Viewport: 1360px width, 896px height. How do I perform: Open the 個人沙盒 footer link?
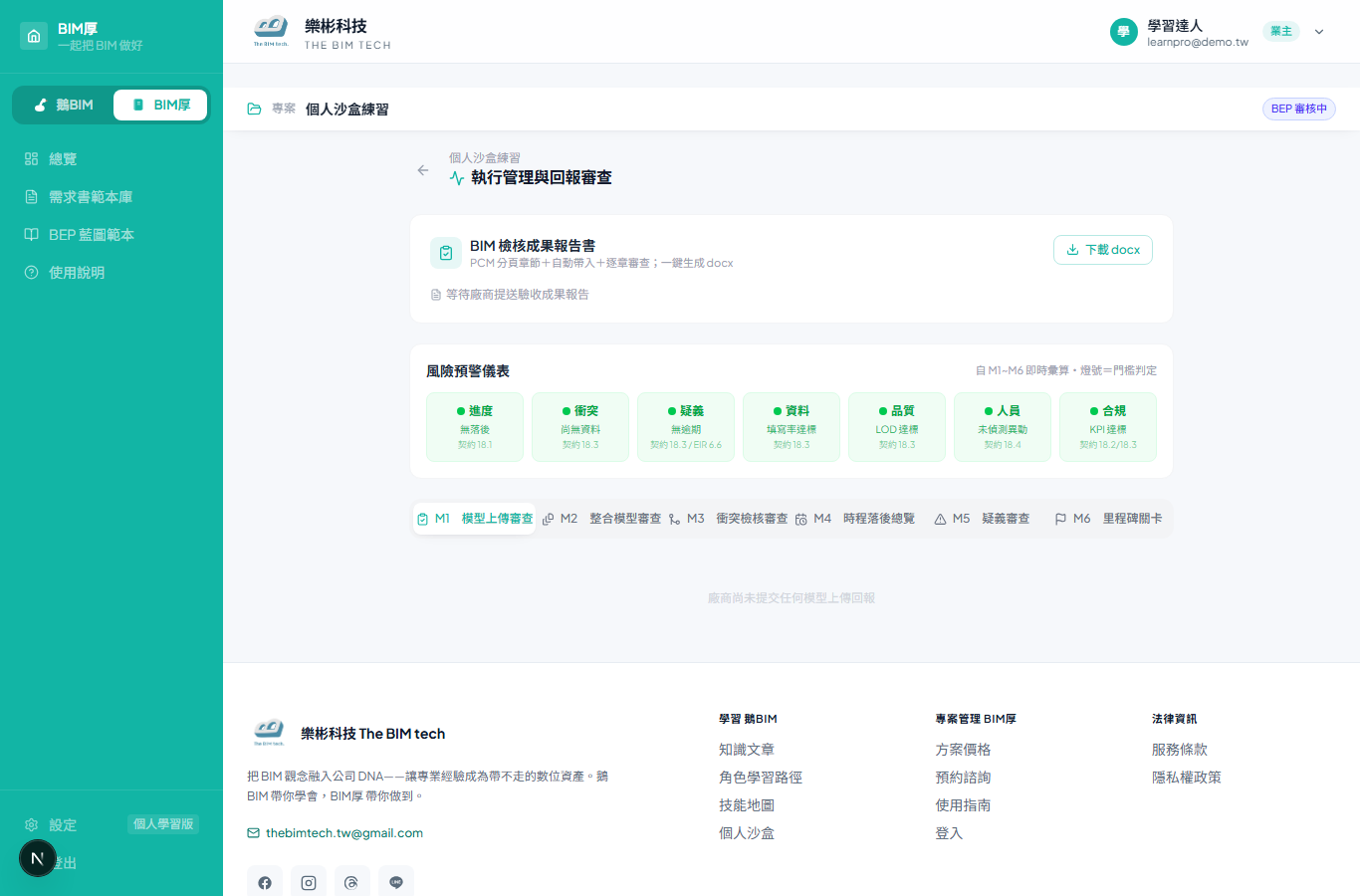tap(747, 833)
